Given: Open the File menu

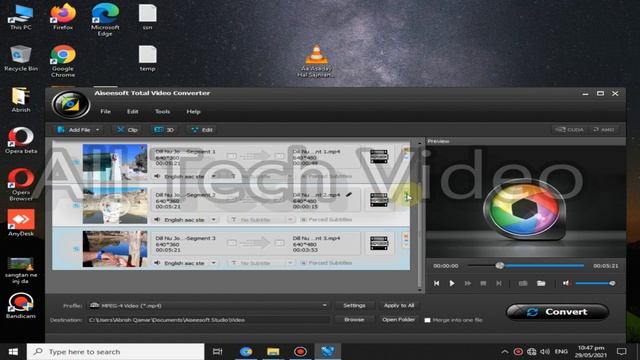Looking at the screenshot, I should [105, 111].
